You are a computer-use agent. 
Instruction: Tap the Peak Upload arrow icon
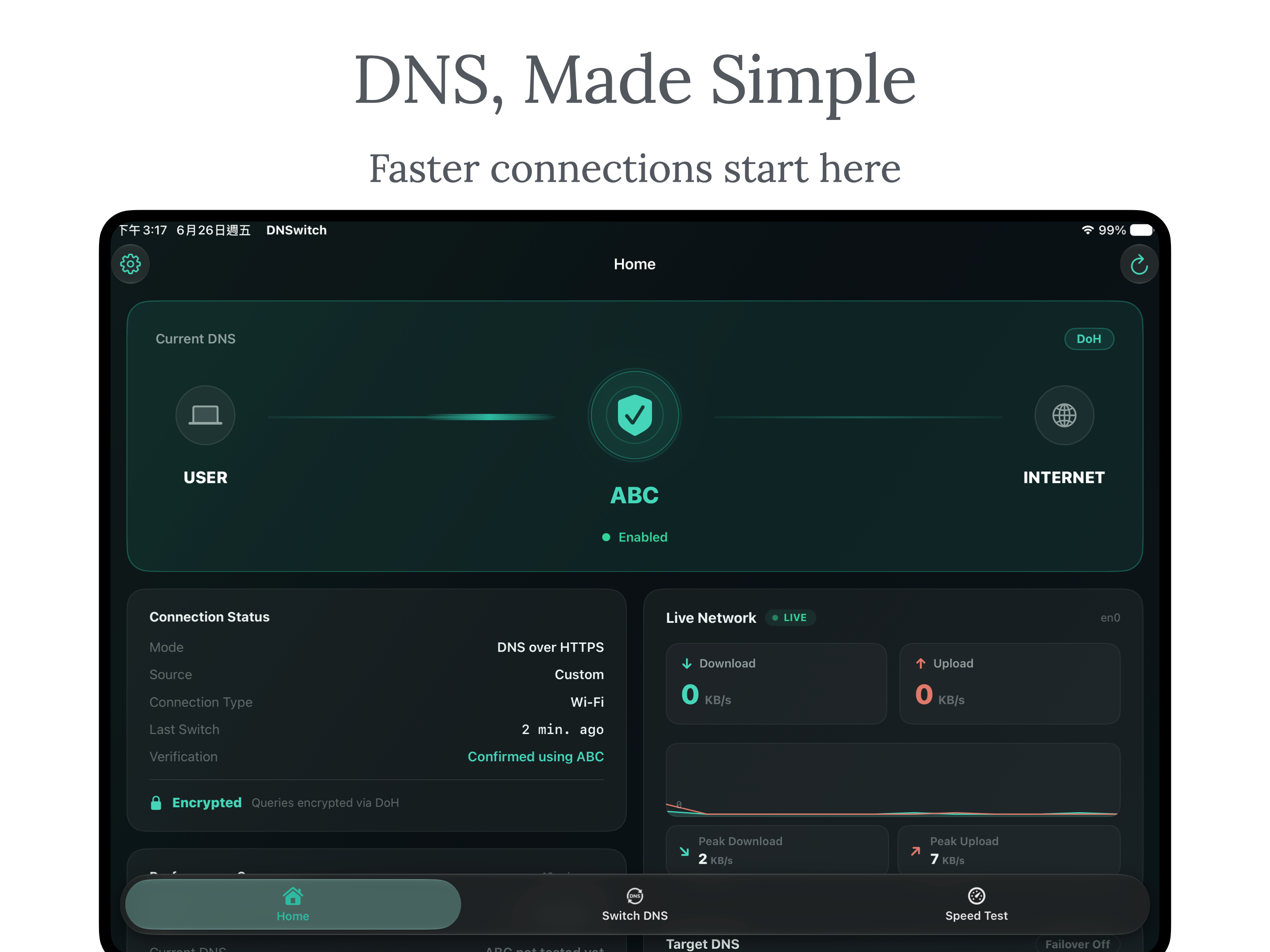pyautogui.click(x=916, y=852)
